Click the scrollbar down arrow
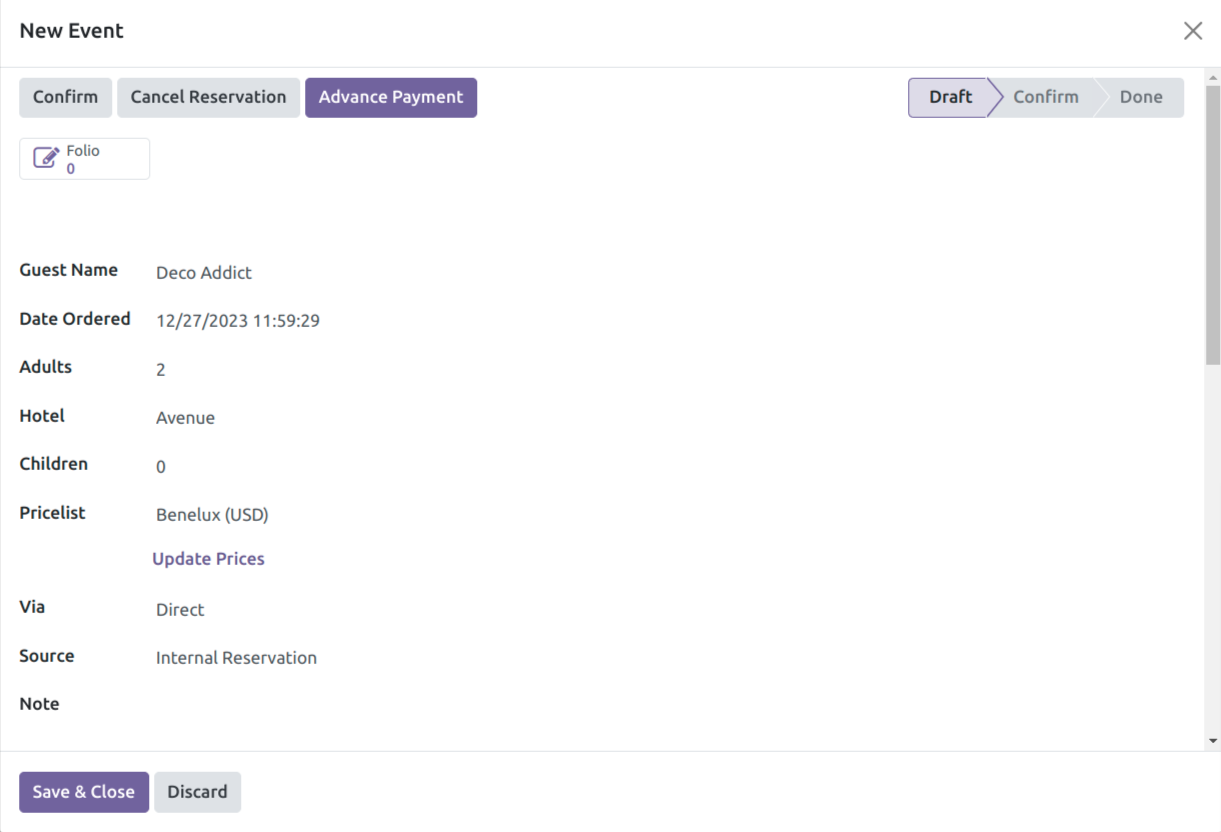This screenshot has height=832, width=1221. 1213,741
